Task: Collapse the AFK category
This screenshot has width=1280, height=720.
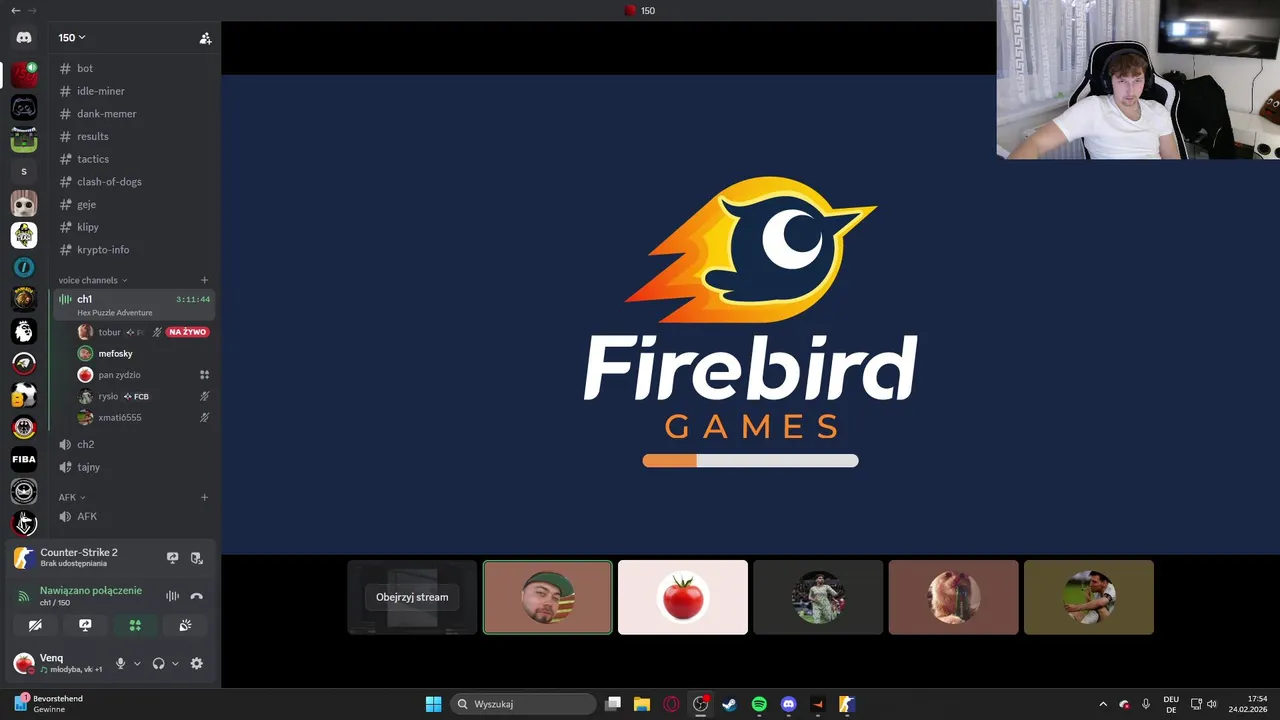Action: [x=72, y=497]
